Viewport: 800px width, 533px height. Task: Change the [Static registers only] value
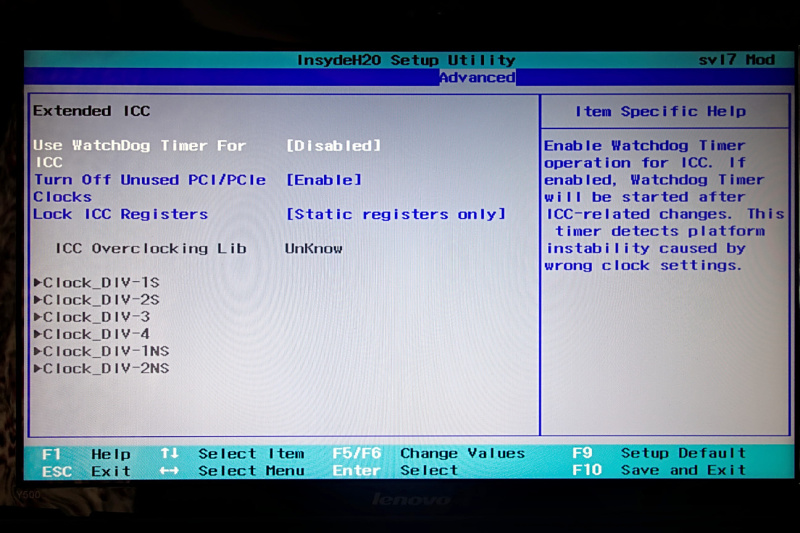coord(395,214)
